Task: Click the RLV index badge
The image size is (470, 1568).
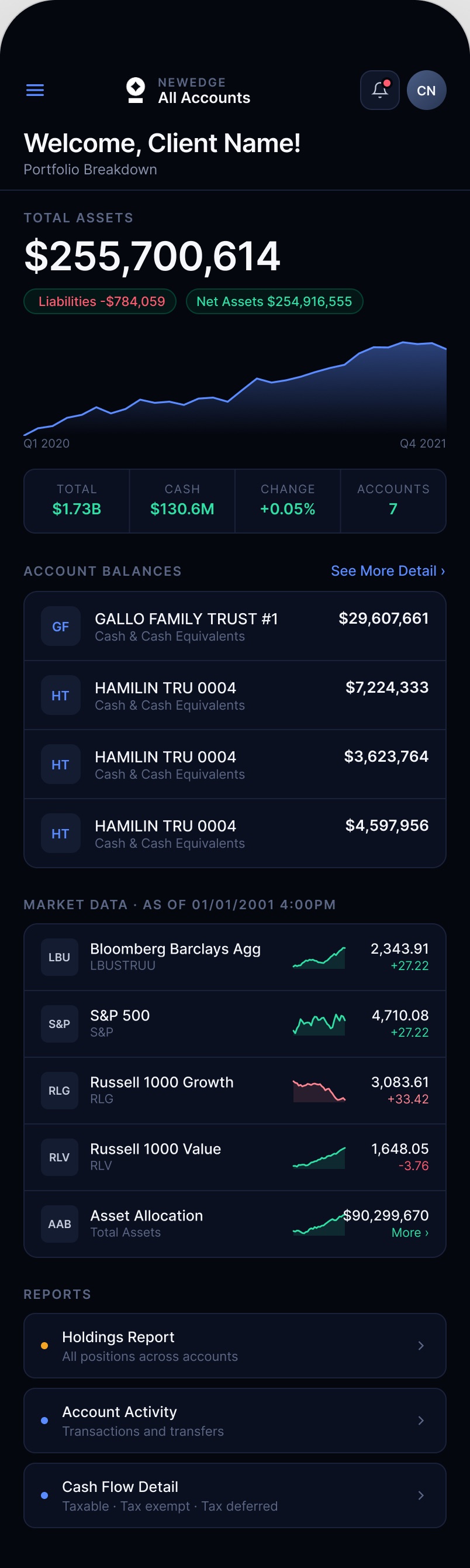Action: pyautogui.click(x=59, y=1157)
